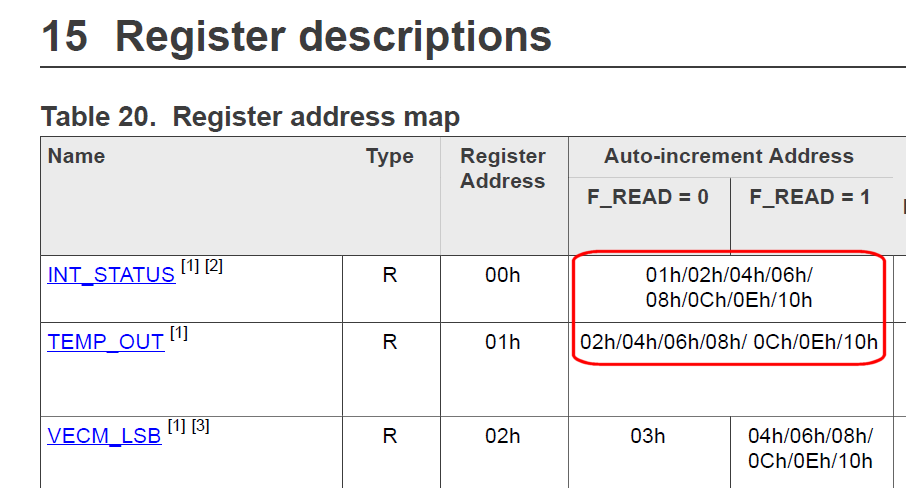Image resolution: width=906 pixels, height=488 pixels.
Task: Select the "15 Register descriptions" heading
Action: pyautogui.click(x=296, y=37)
